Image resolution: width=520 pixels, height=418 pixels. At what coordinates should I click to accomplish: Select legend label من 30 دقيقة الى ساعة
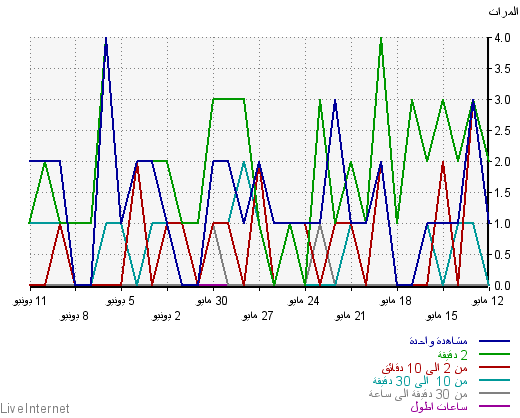(x=418, y=394)
